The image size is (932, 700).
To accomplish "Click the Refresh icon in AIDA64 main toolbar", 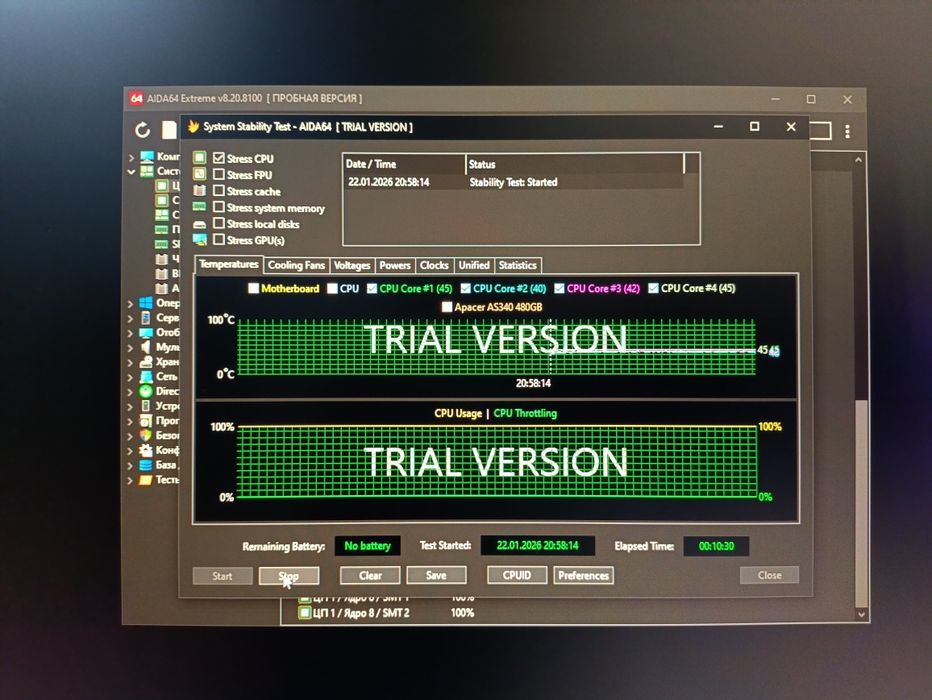I will tap(143, 130).
